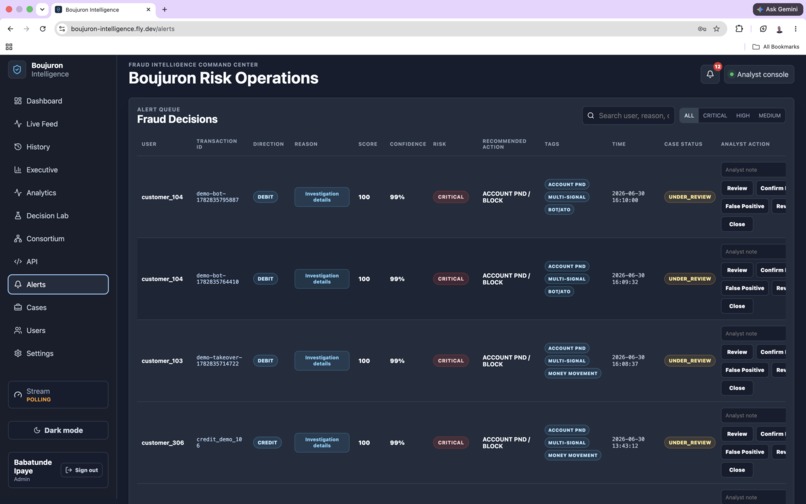Open Investigation details for demo-bot-1782835764410

322,279
